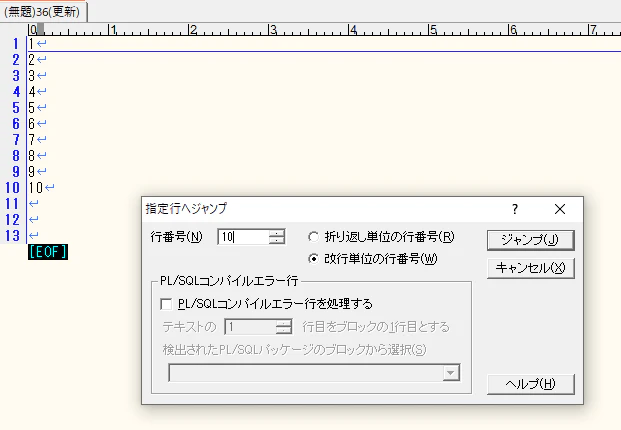Viewport: 621px width, 430px height.
Task: Click text '10' on editor line 10
Action: point(36,188)
